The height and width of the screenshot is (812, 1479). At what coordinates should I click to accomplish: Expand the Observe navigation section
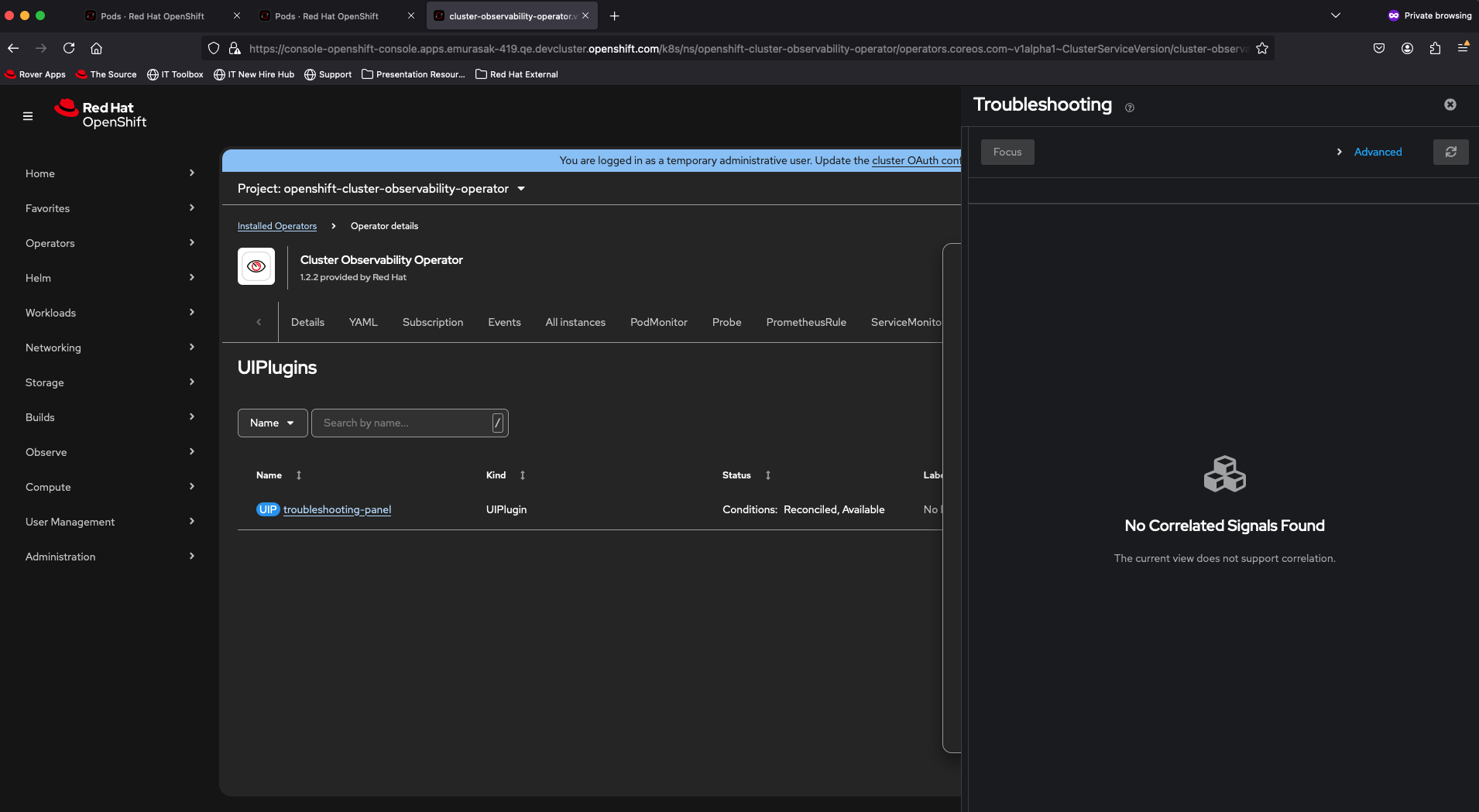[110, 452]
